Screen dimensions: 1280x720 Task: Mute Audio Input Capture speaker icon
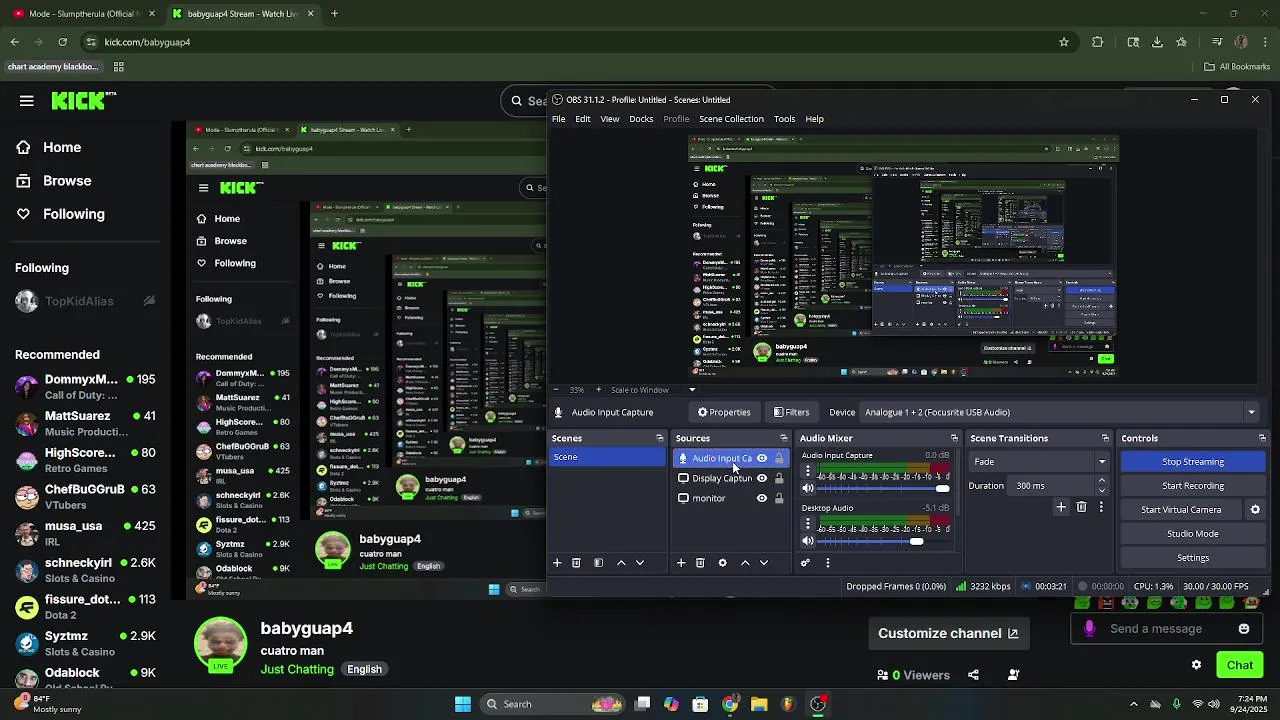tap(808, 488)
